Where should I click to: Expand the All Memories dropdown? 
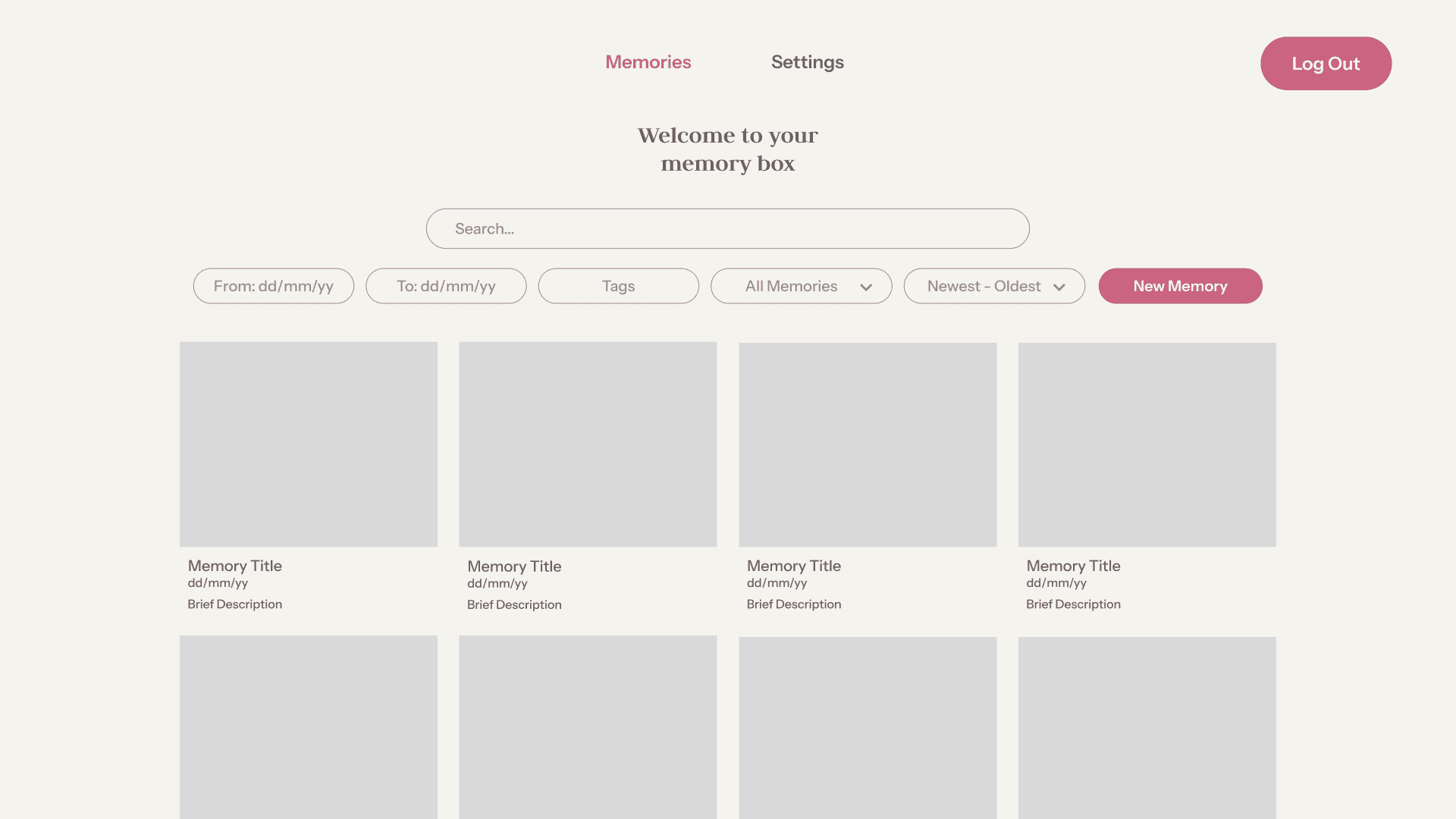tap(791, 286)
